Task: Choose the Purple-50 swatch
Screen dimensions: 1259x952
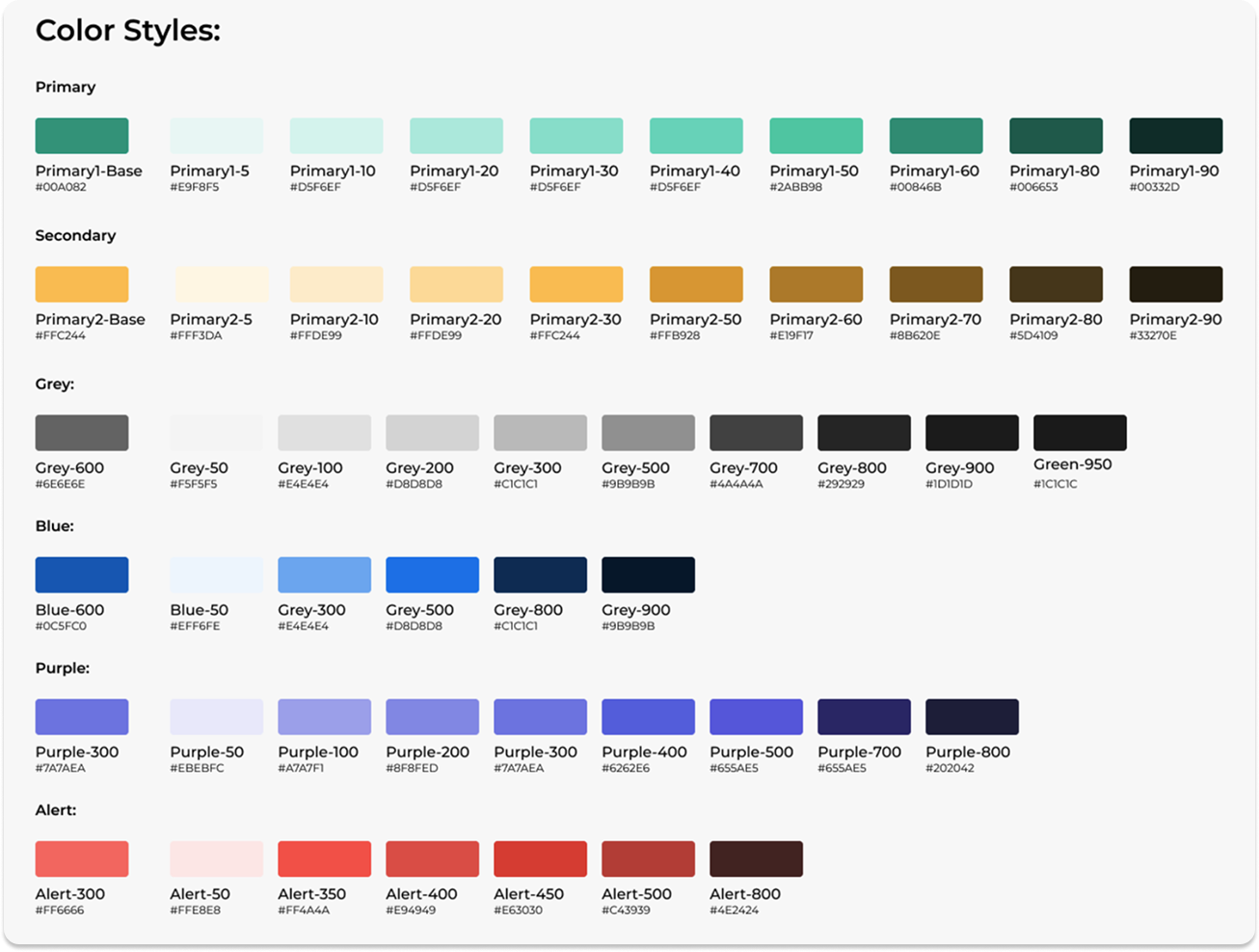Action: click(217, 717)
